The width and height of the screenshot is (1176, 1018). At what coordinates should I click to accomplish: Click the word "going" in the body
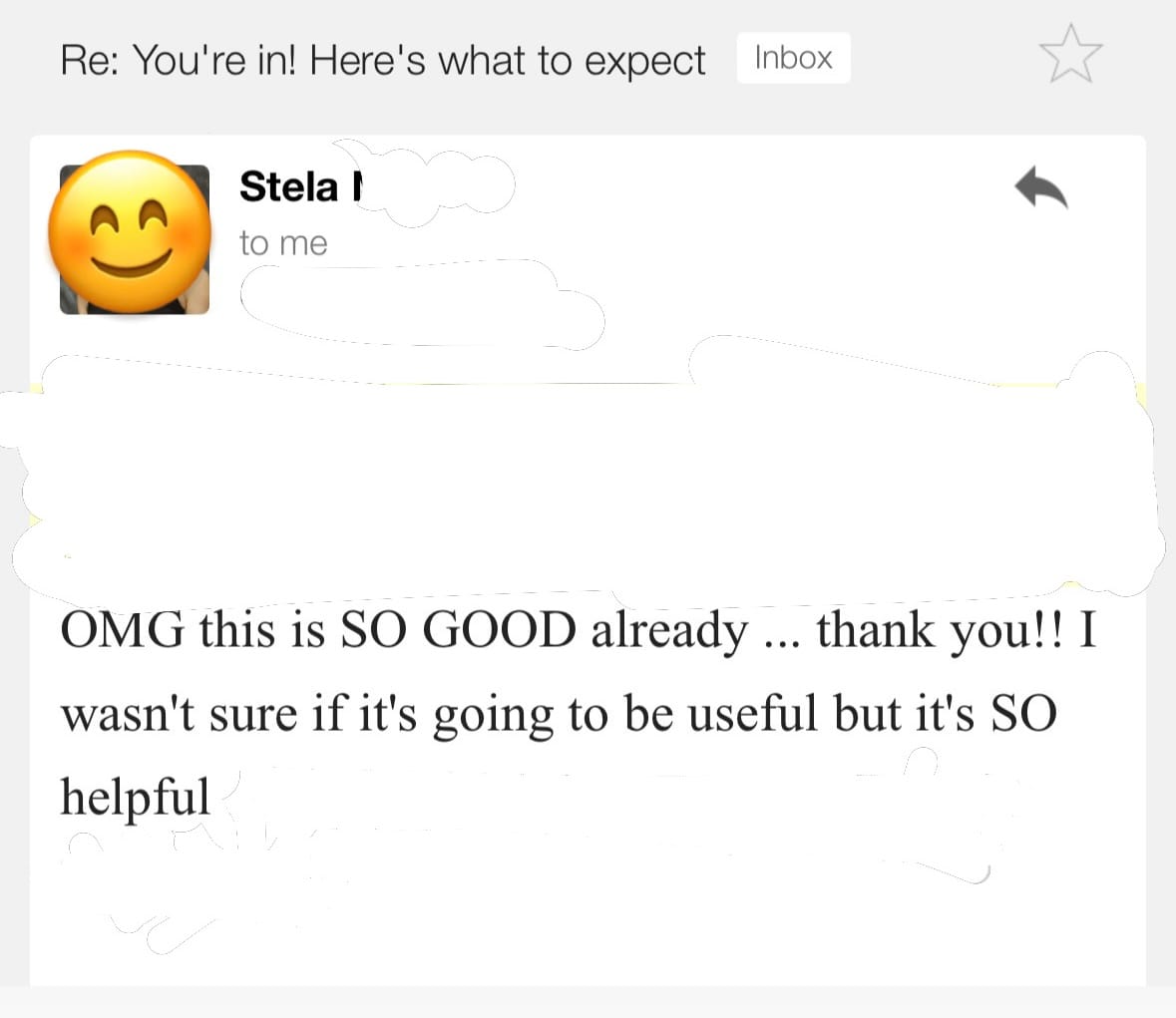click(492, 716)
